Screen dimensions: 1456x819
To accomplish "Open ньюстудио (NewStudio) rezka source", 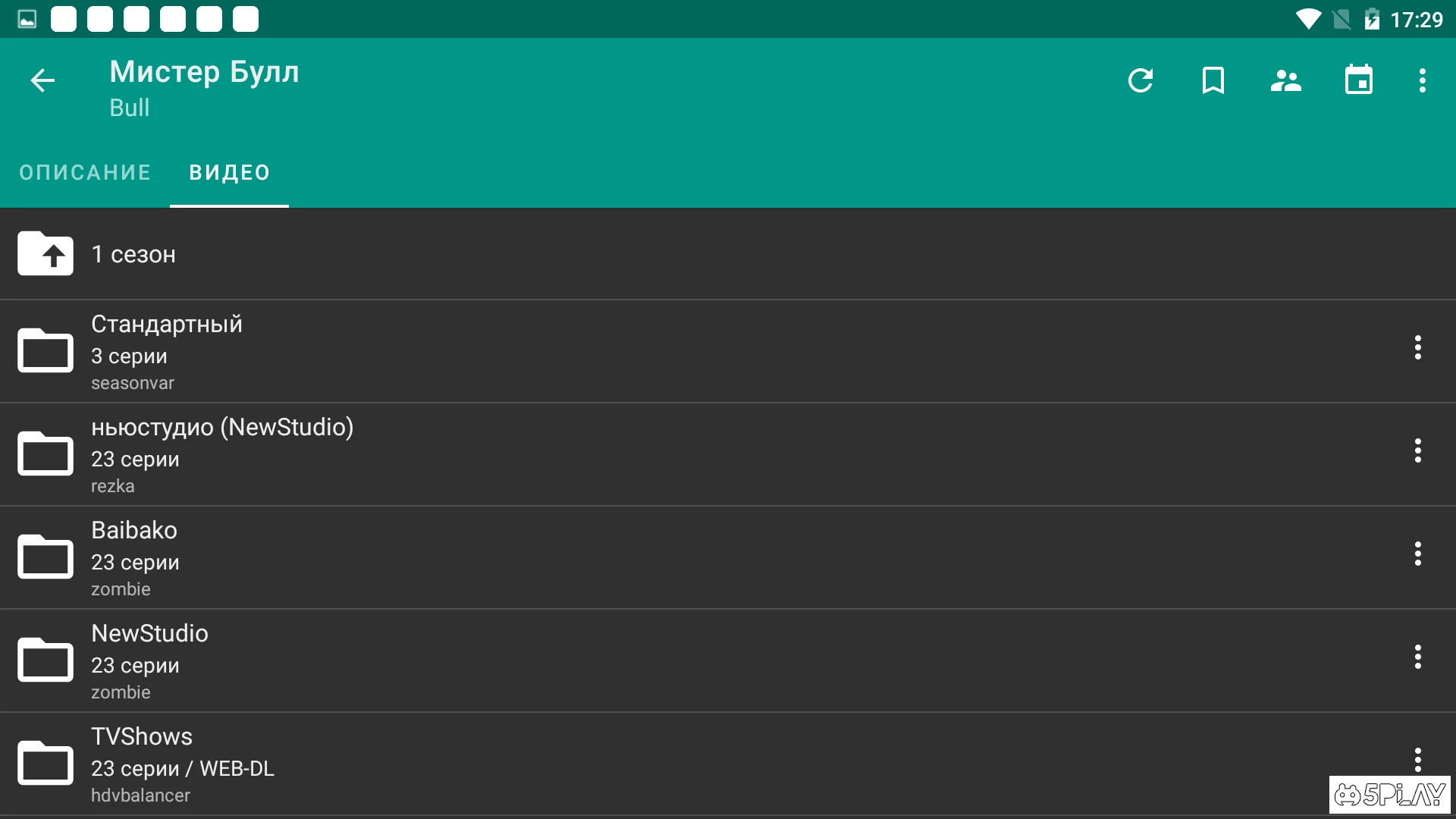I will (x=221, y=454).
